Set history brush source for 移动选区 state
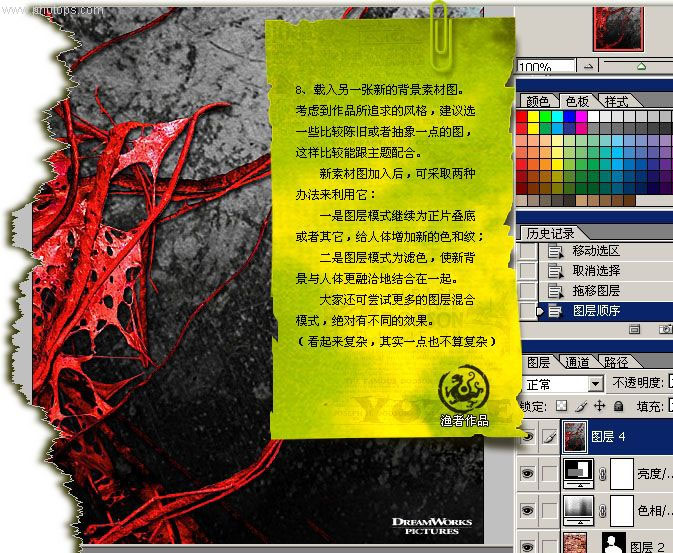The width and height of the screenshot is (673, 553). 527,250
